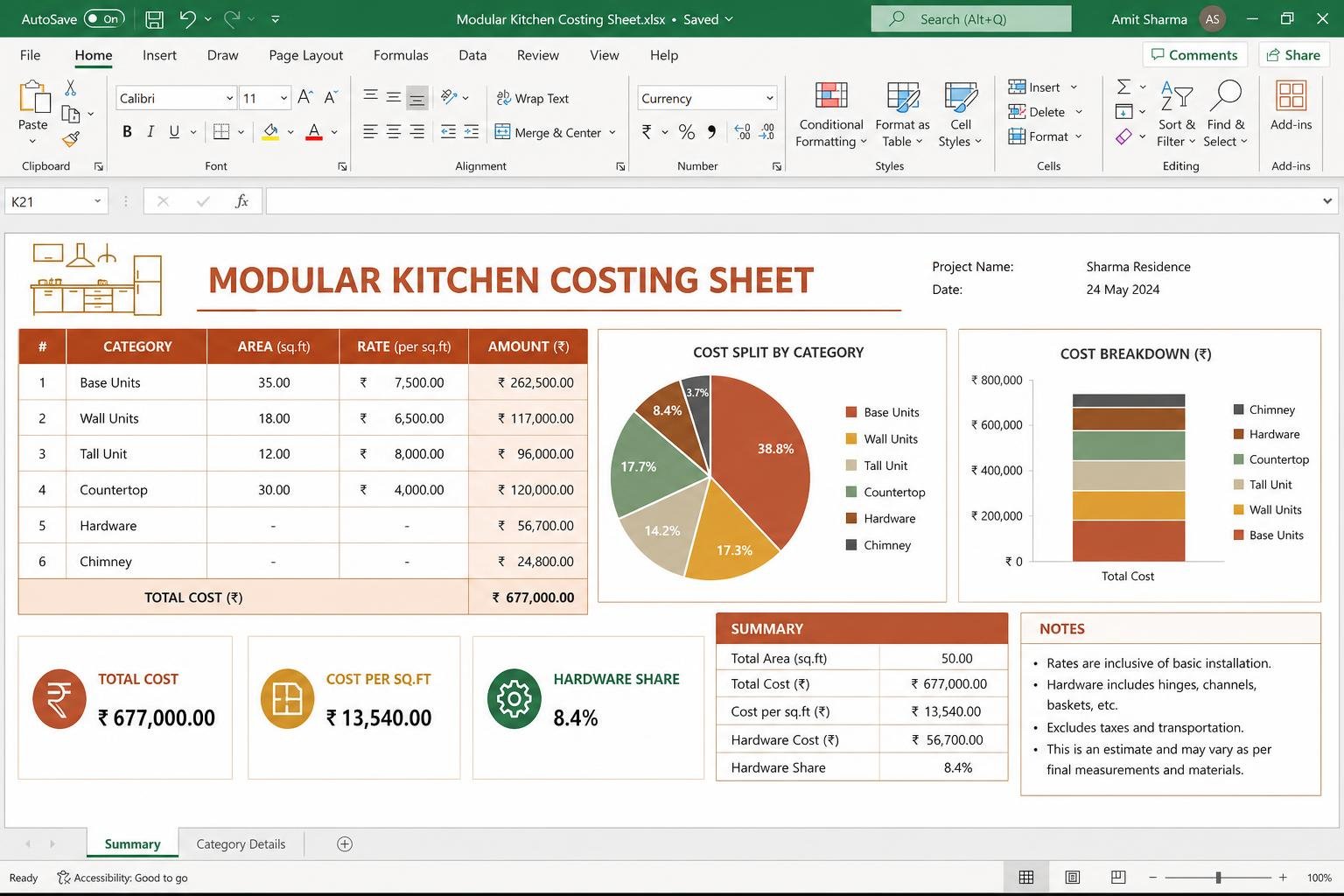This screenshot has height=896, width=1344.
Task: Open the Conditional Formatting dropdown
Action: [830, 114]
